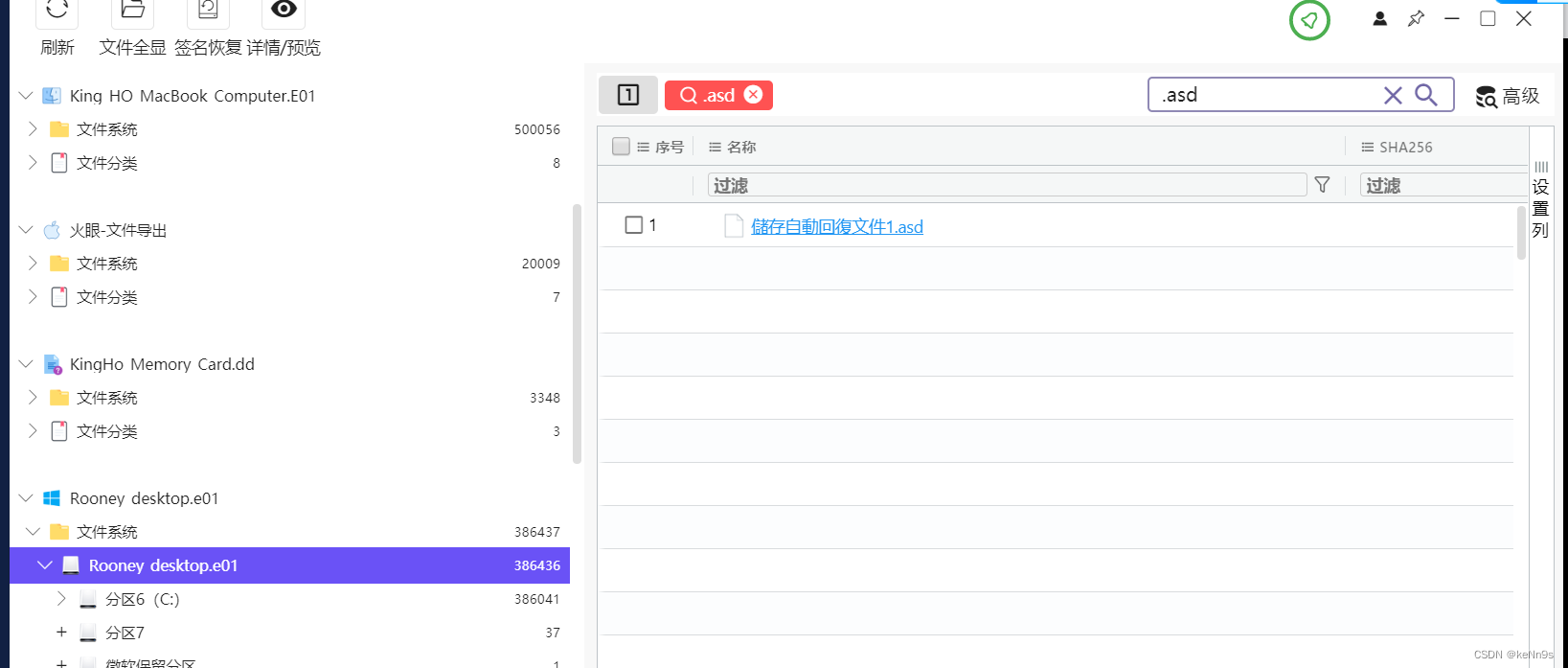Open 设置列 column settings panel
The image size is (1568, 668).
point(1540,199)
